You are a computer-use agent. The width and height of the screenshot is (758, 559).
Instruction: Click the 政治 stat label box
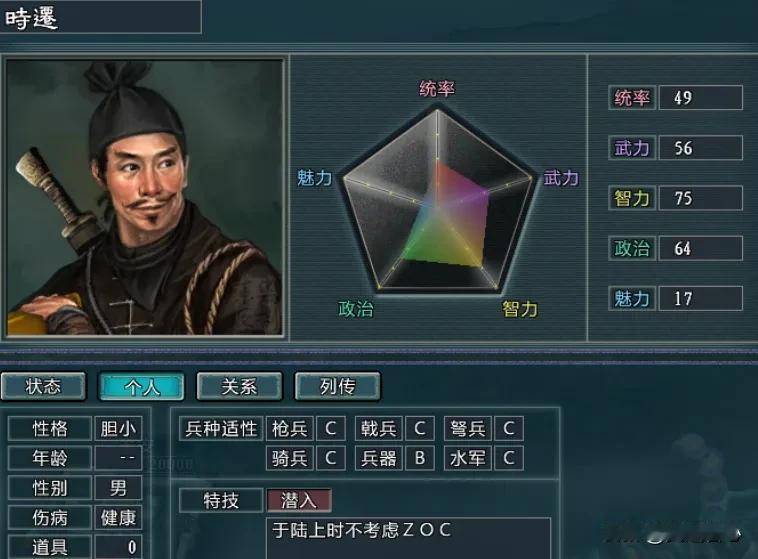click(x=631, y=249)
